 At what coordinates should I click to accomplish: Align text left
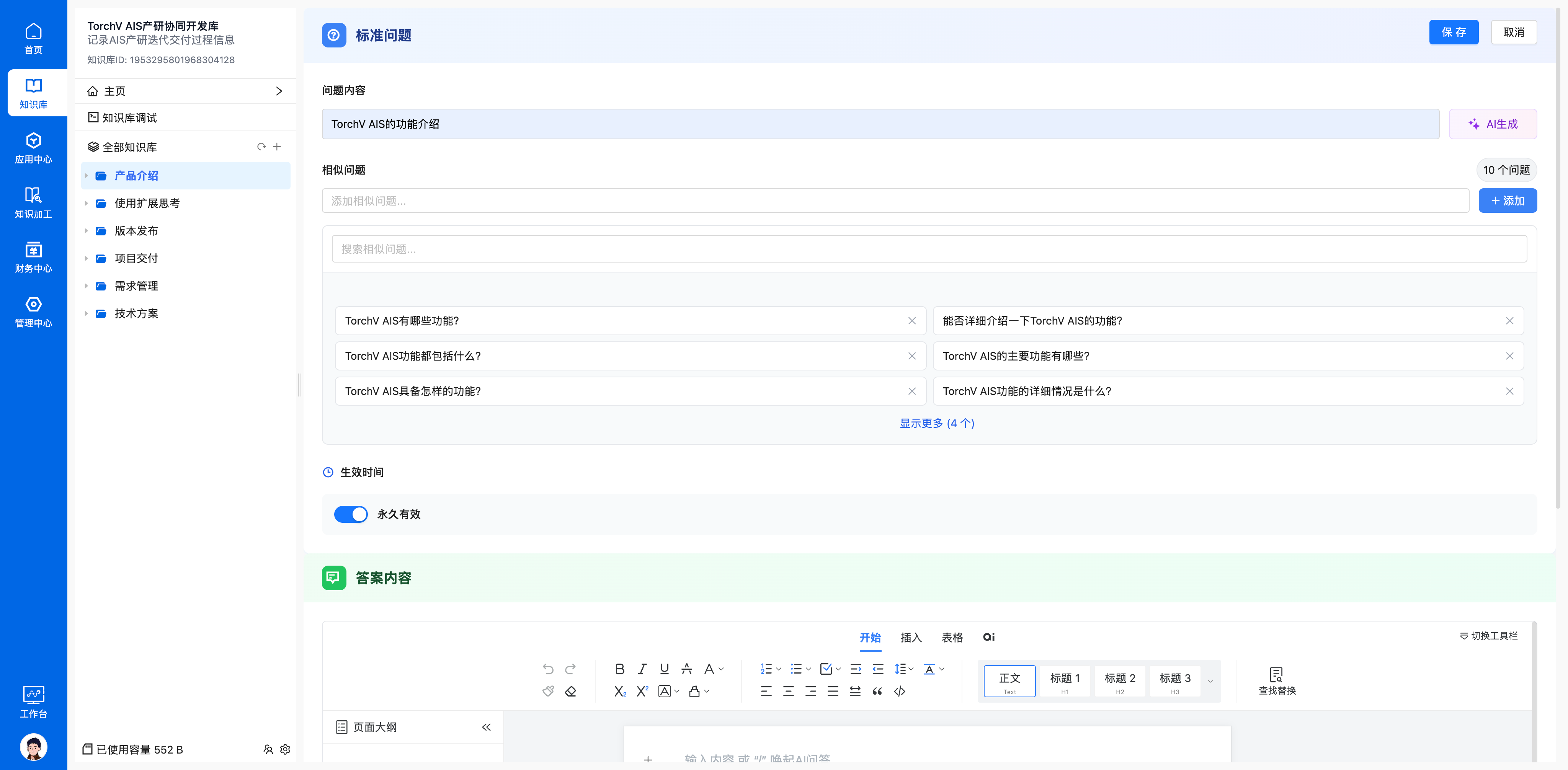tap(766, 691)
